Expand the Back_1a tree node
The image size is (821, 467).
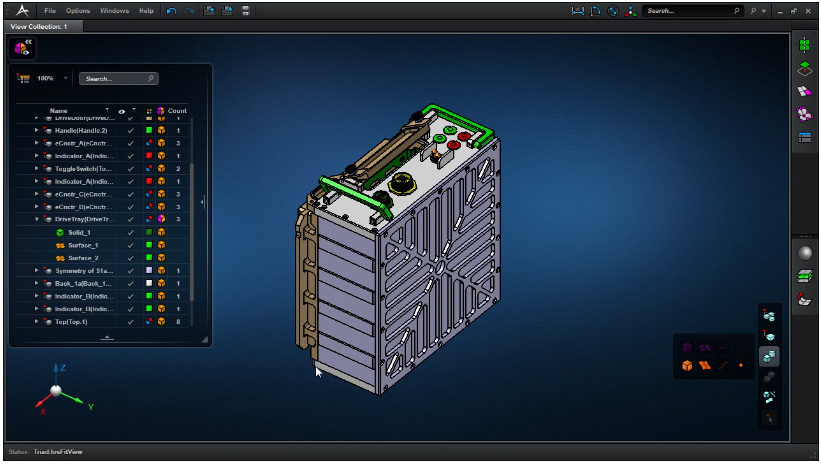tap(36, 283)
